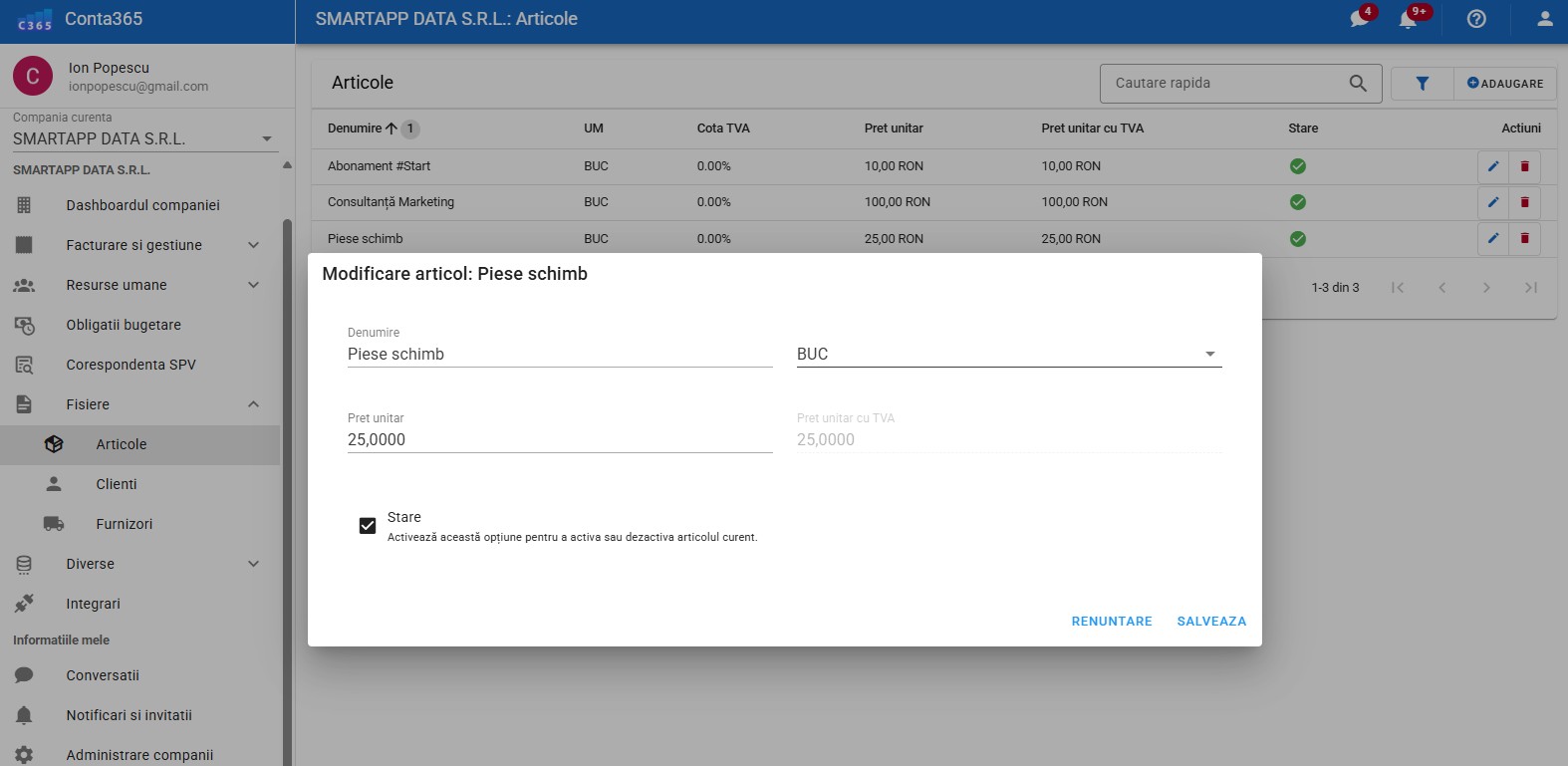Click the search magnifier icon
1568x766 pixels.
(1358, 84)
